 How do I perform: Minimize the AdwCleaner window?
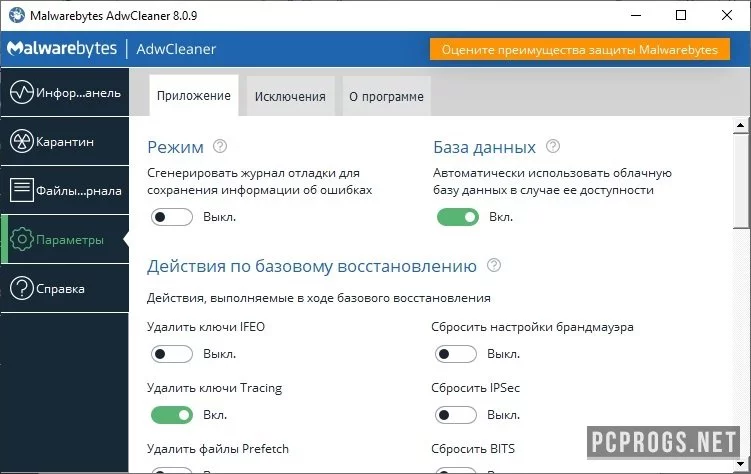[636, 15]
